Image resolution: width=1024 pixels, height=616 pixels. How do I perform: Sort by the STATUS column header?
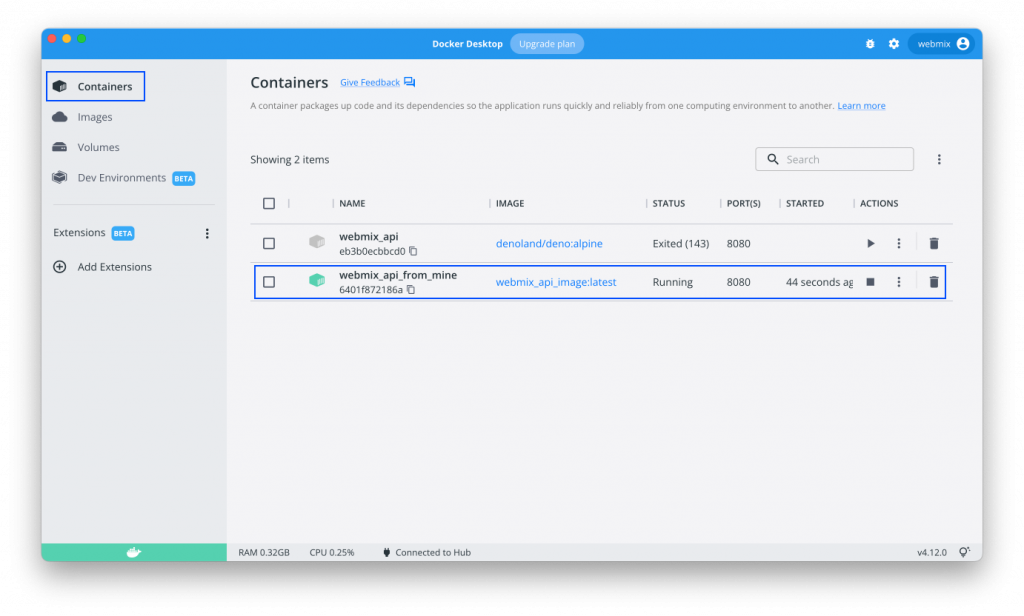click(x=669, y=203)
